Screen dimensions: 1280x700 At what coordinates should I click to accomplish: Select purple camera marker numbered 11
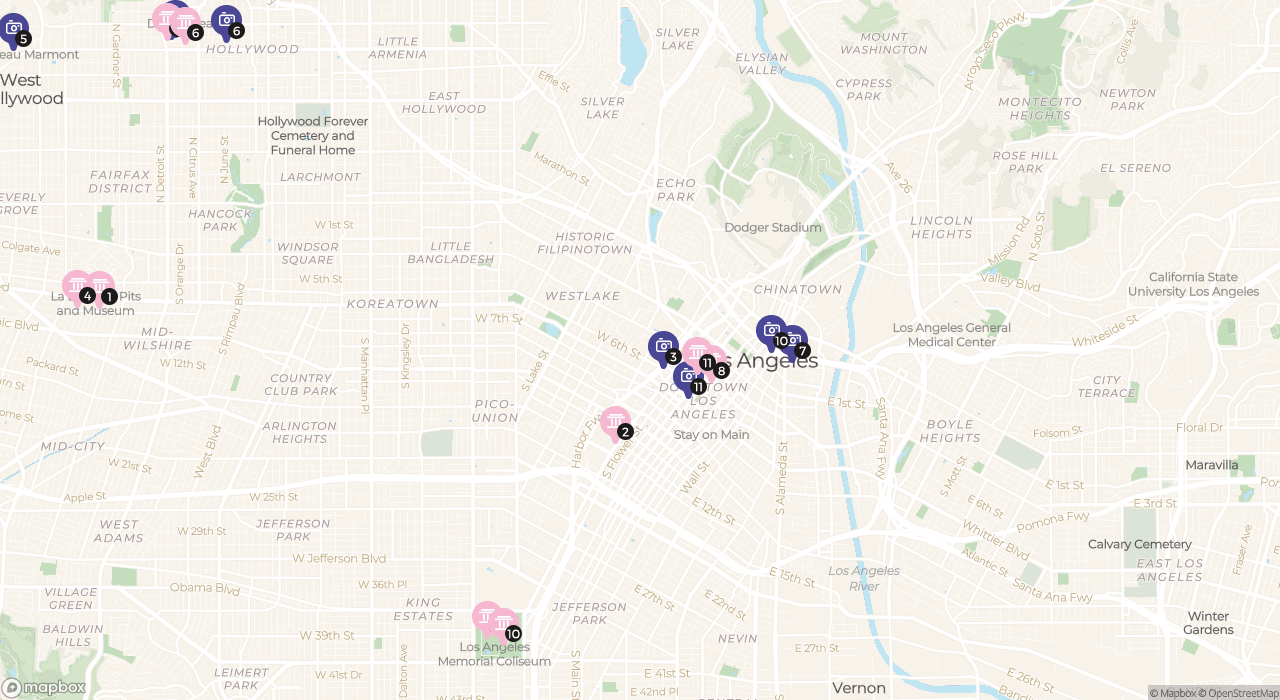688,378
